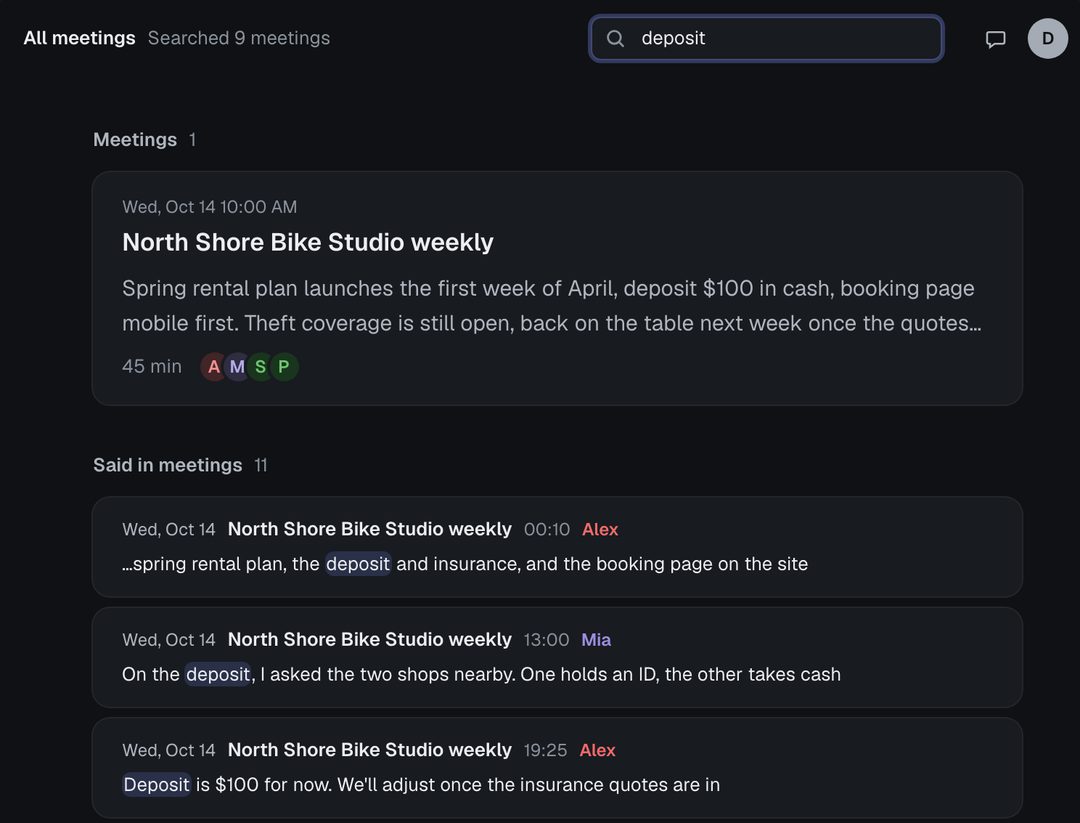Click highlighted Deposit in the 19:25 snippet
This screenshot has width=1080, height=823.
pos(156,784)
